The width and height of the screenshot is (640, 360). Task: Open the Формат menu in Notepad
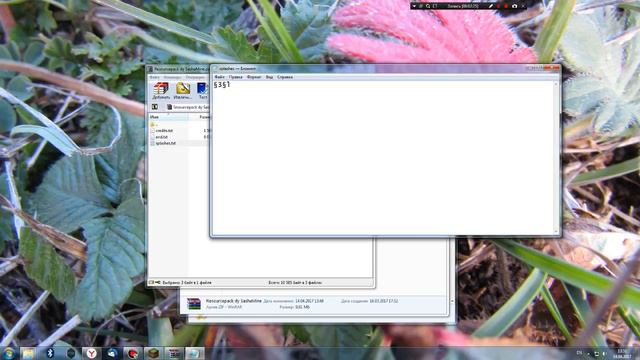(x=254, y=77)
